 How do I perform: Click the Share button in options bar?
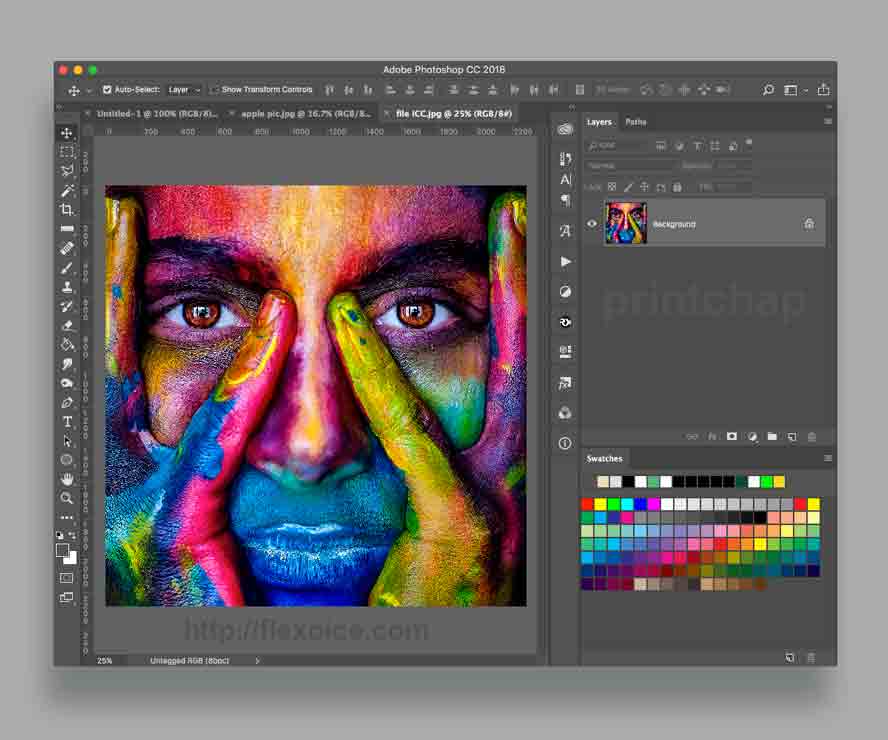click(823, 90)
